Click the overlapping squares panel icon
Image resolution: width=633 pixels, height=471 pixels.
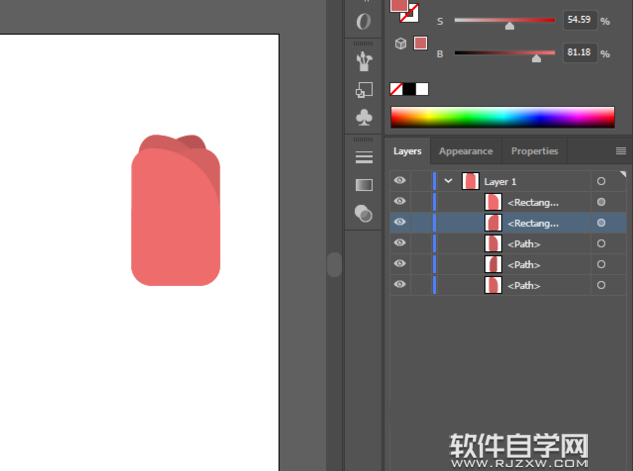(x=364, y=90)
